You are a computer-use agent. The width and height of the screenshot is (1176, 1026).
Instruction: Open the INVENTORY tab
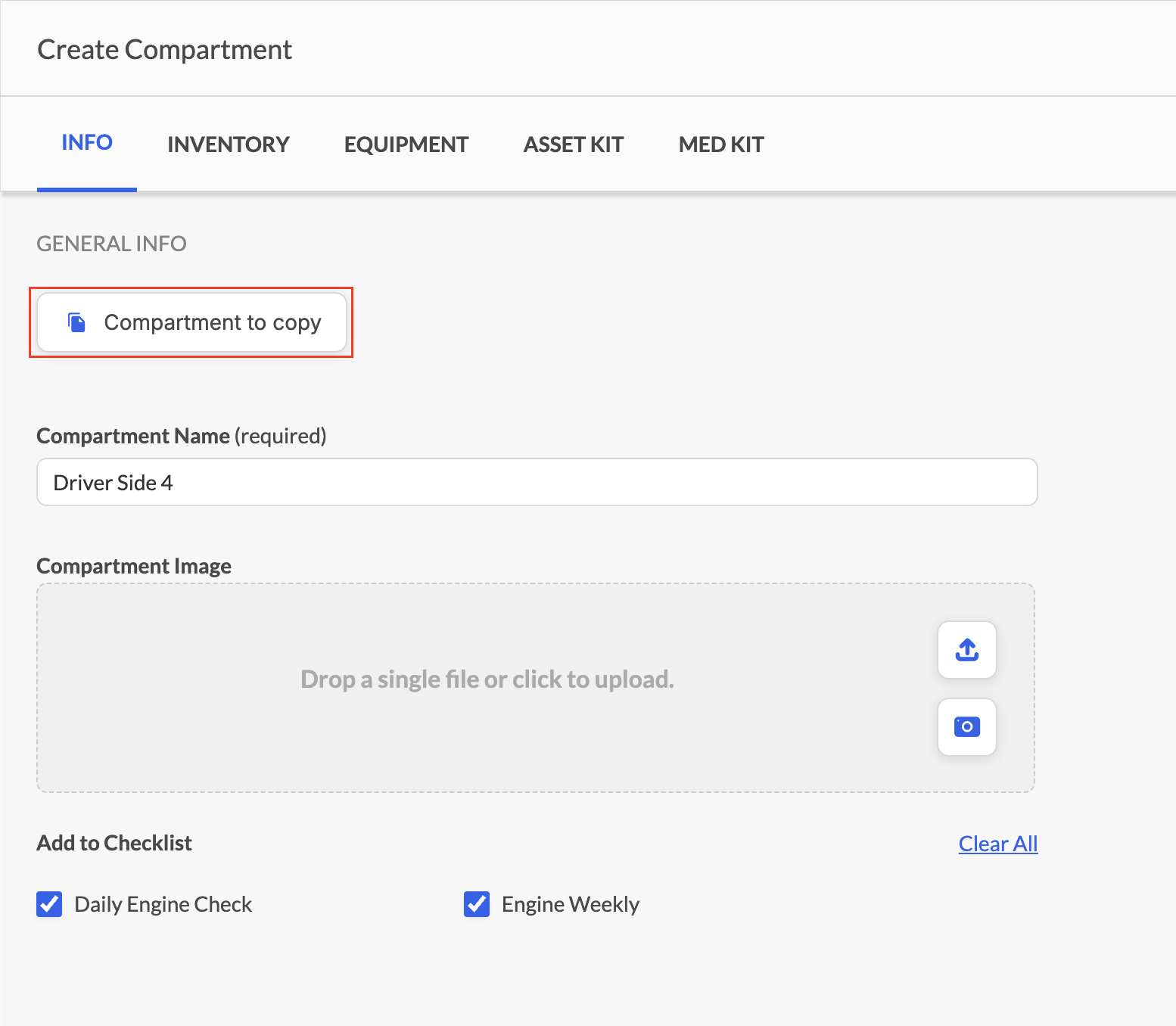229,145
